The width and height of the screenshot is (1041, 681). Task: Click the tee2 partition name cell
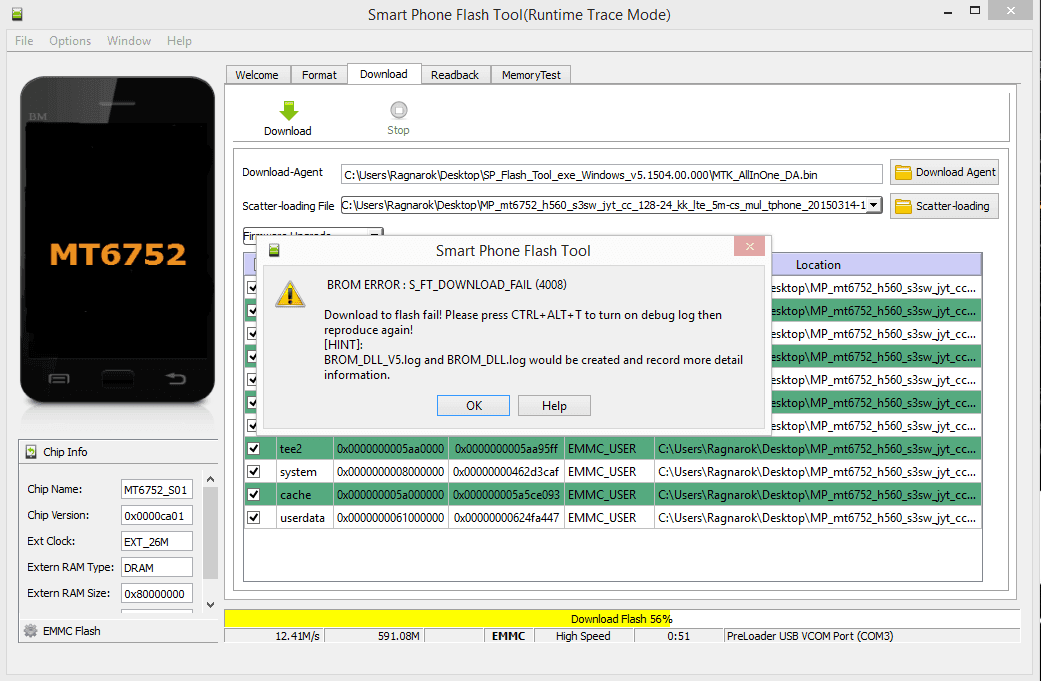pyautogui.click(x=305, y=449)
